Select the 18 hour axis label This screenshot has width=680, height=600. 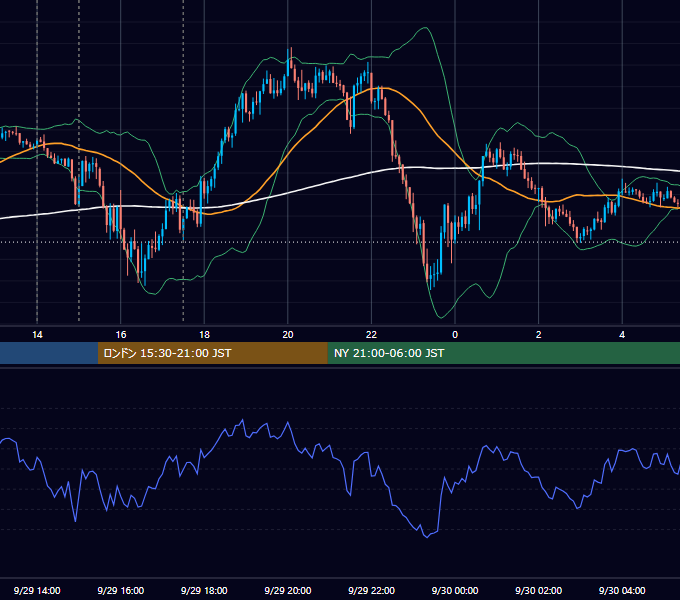click(x=204, y=335)
